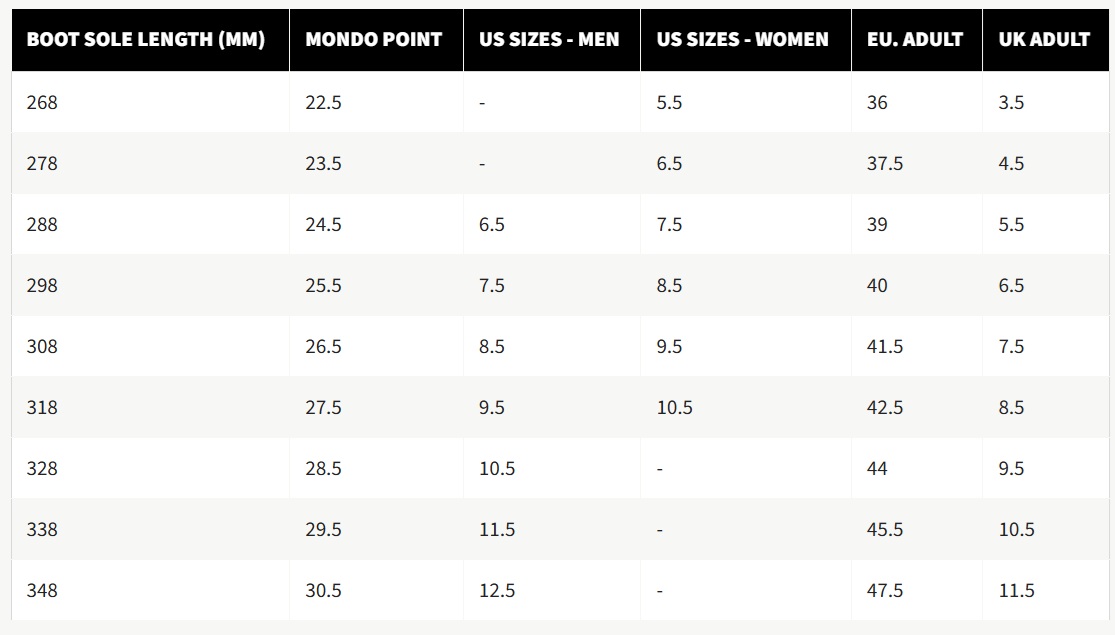Viewport: 1115px width, 635px height.
Task: Click the women's US size 10.5 cell
Action: click(x=675, y=407)
